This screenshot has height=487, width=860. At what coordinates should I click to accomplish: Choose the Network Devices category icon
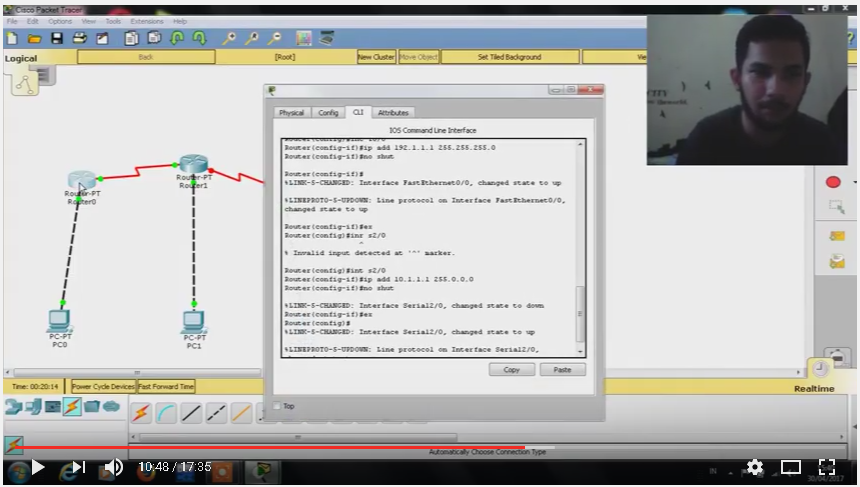[x=14, y=407]
